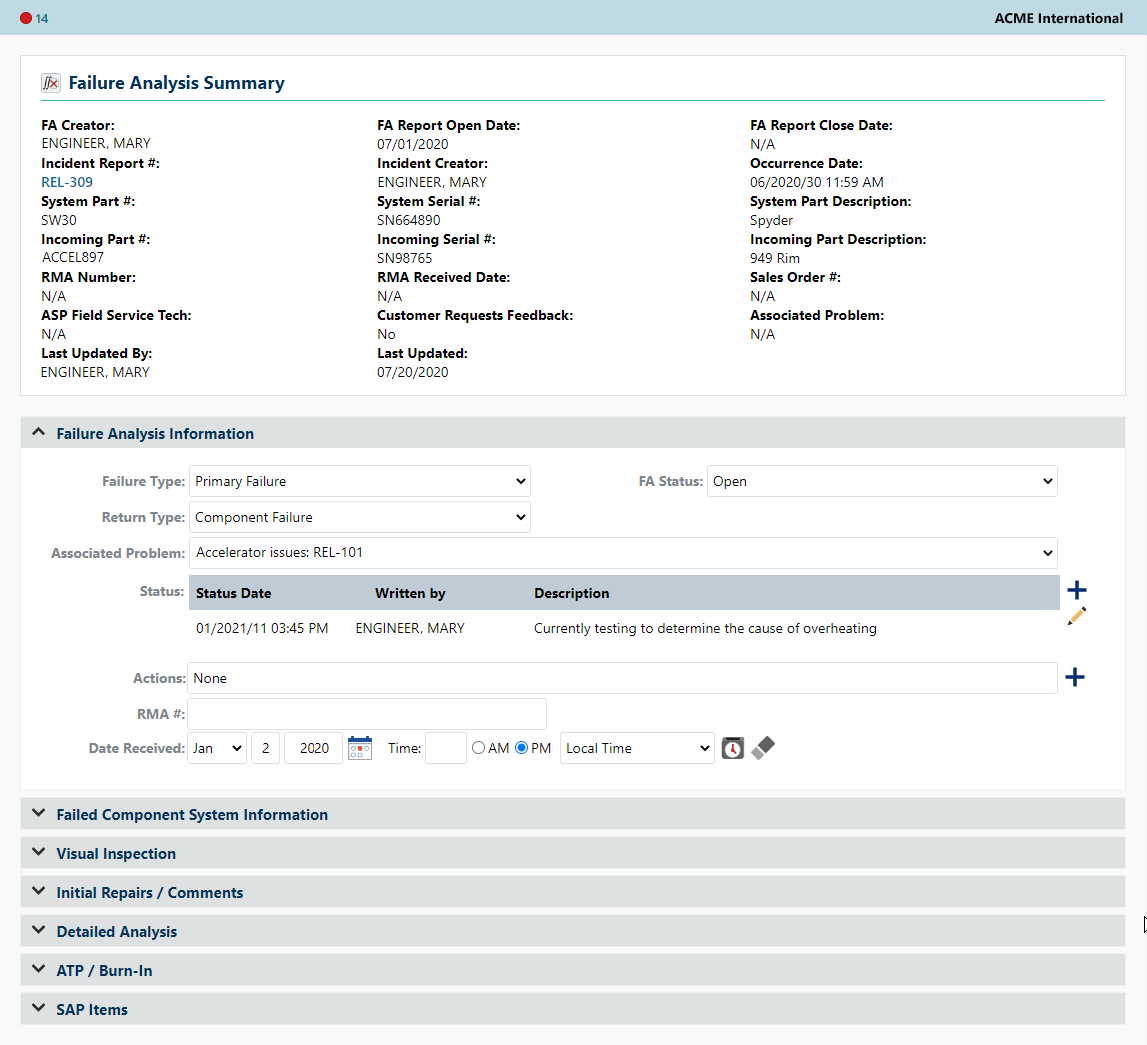Screen dimensions: 1147x1045
Task: Clear date received with the eraser icon
Action: (x=763, y=747)
